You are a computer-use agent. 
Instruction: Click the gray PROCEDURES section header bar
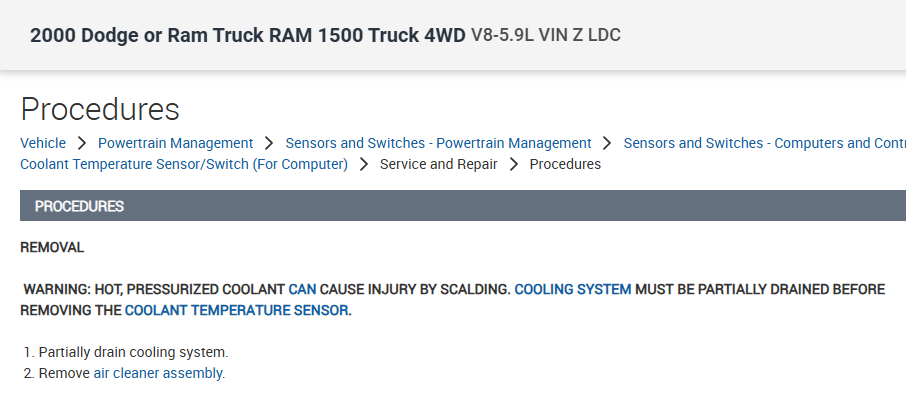pyautogui.click(x=462, y=206)
